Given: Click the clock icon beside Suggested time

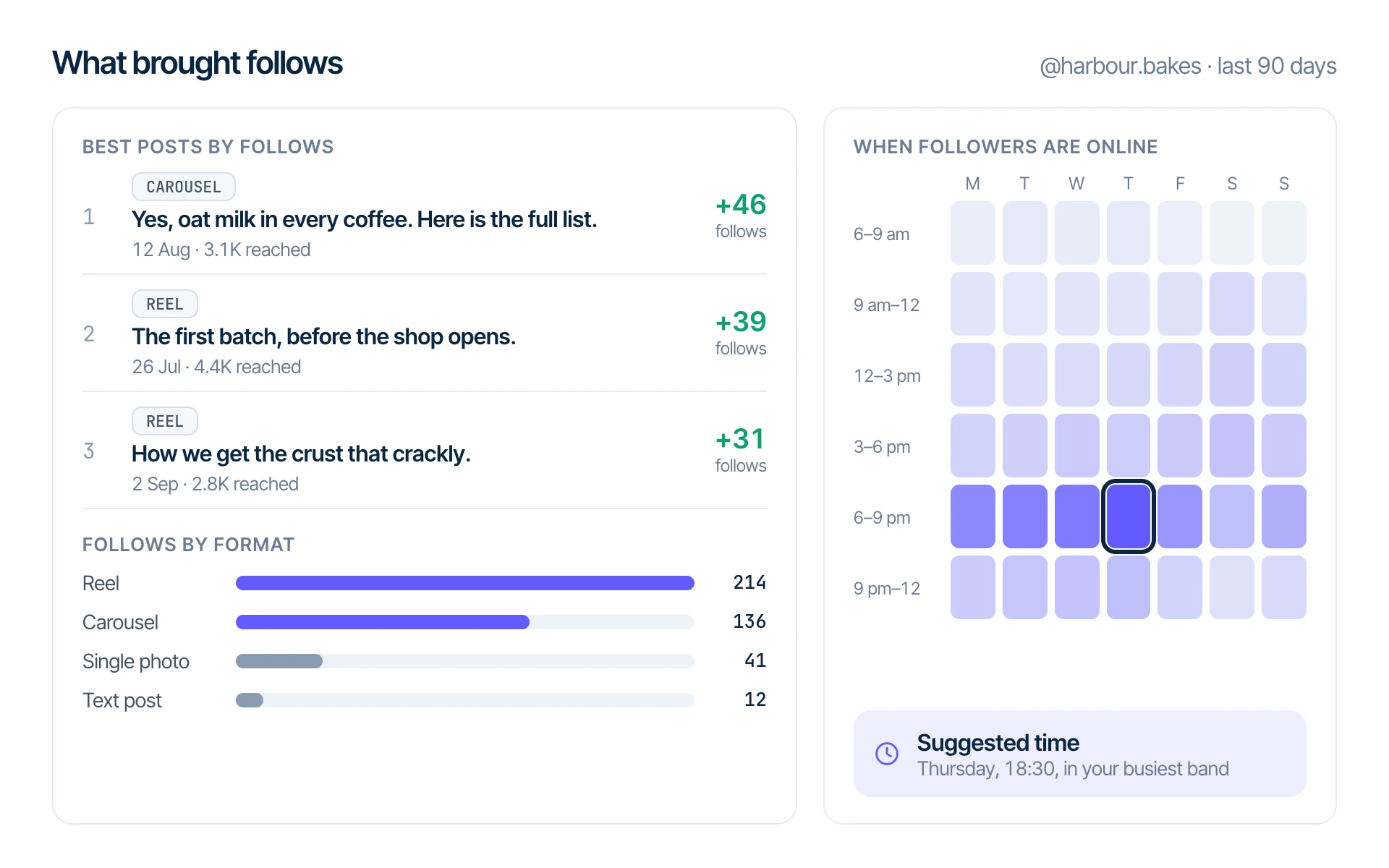Looking at the screenshot, I should 887,754.
